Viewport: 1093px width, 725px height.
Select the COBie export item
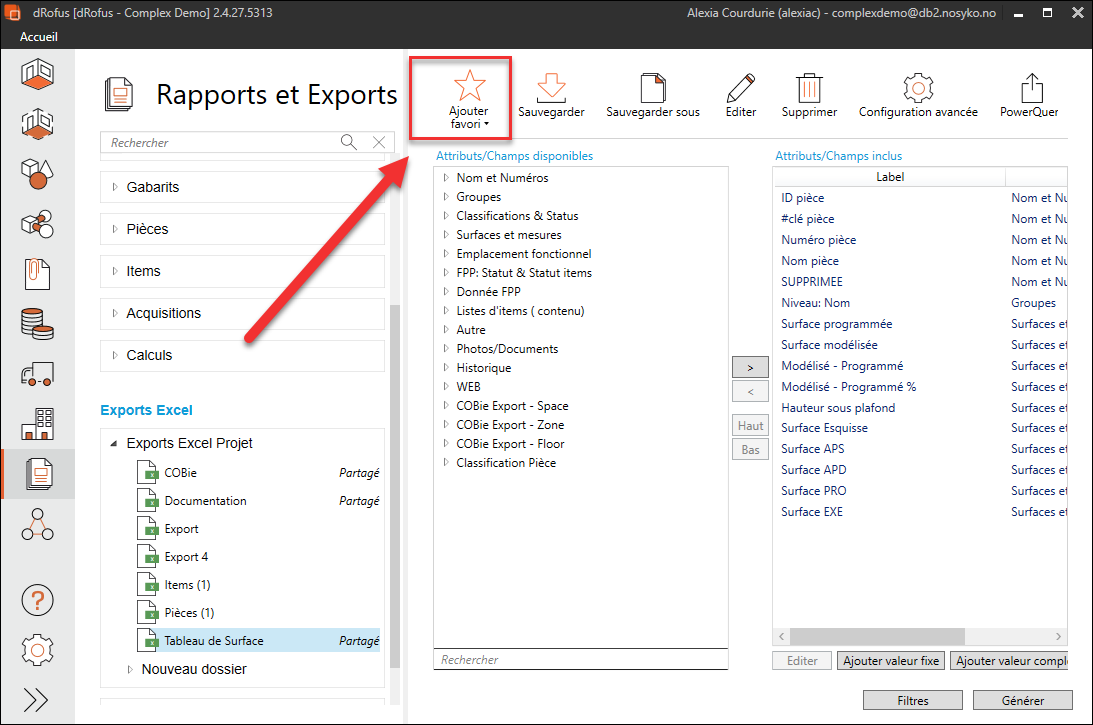click(181, 473)
